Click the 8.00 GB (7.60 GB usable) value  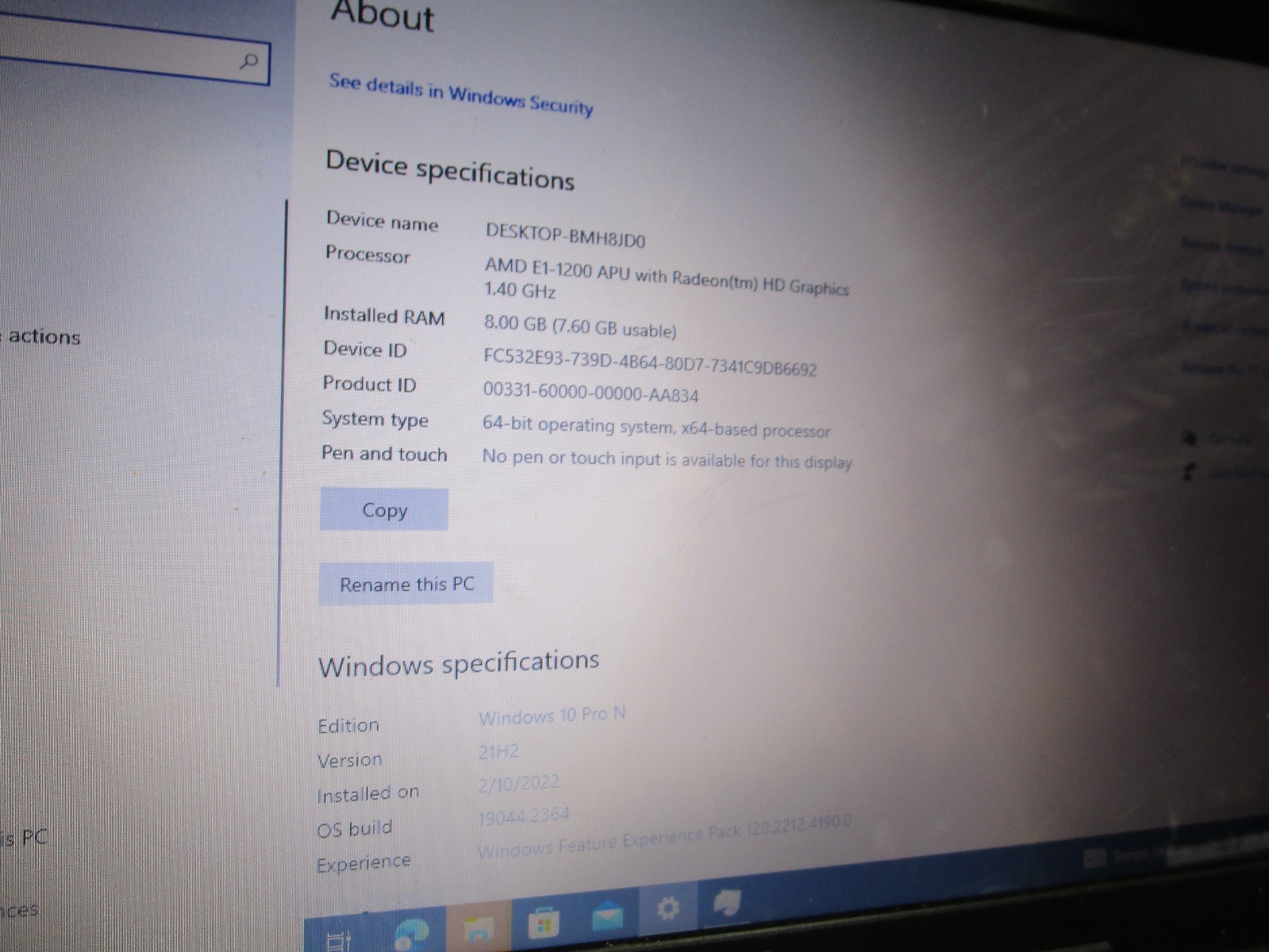[x=580, y=326]
